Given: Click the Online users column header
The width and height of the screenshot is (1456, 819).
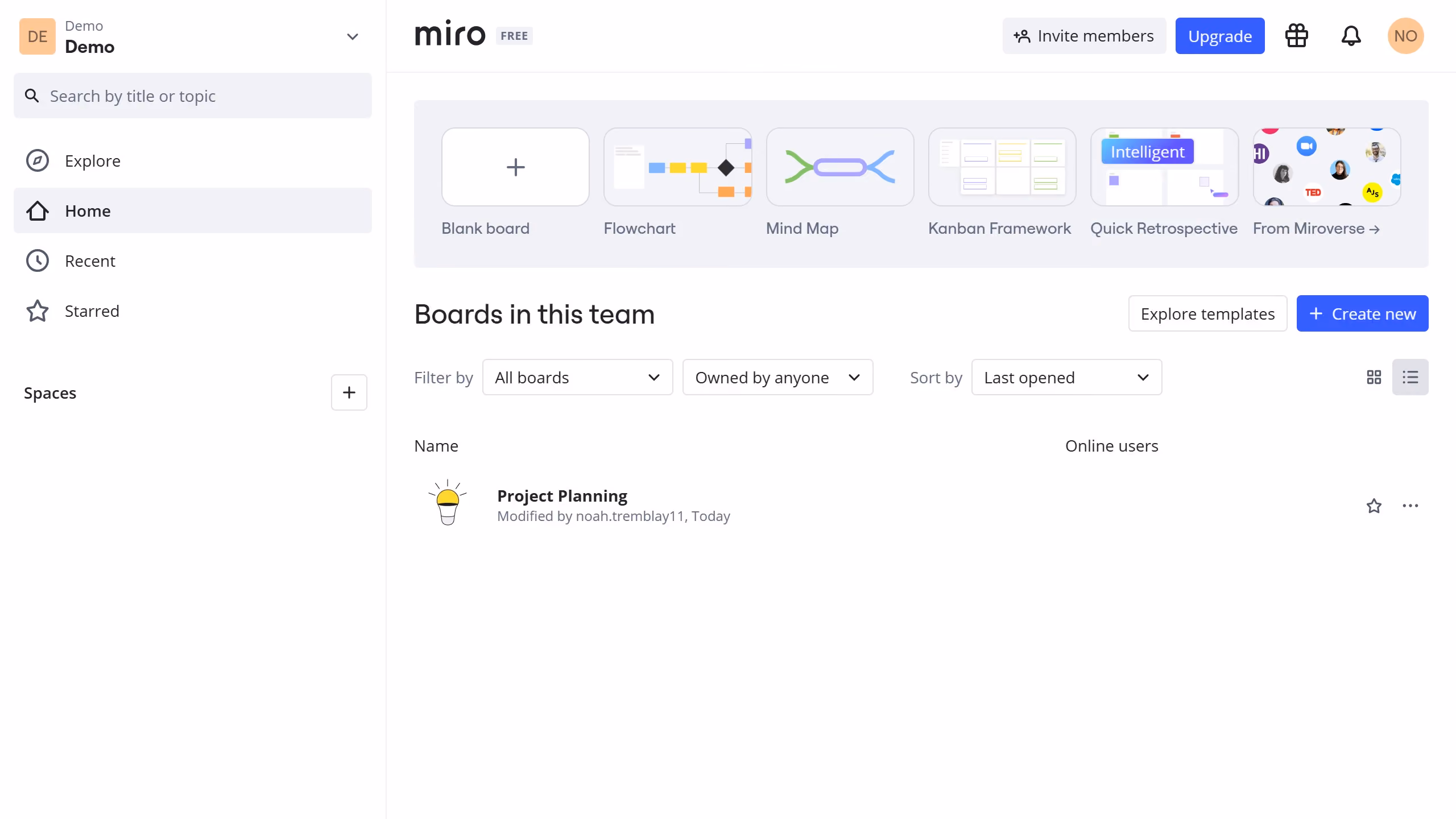Looking at the screenshot, I should point(1111,446).
